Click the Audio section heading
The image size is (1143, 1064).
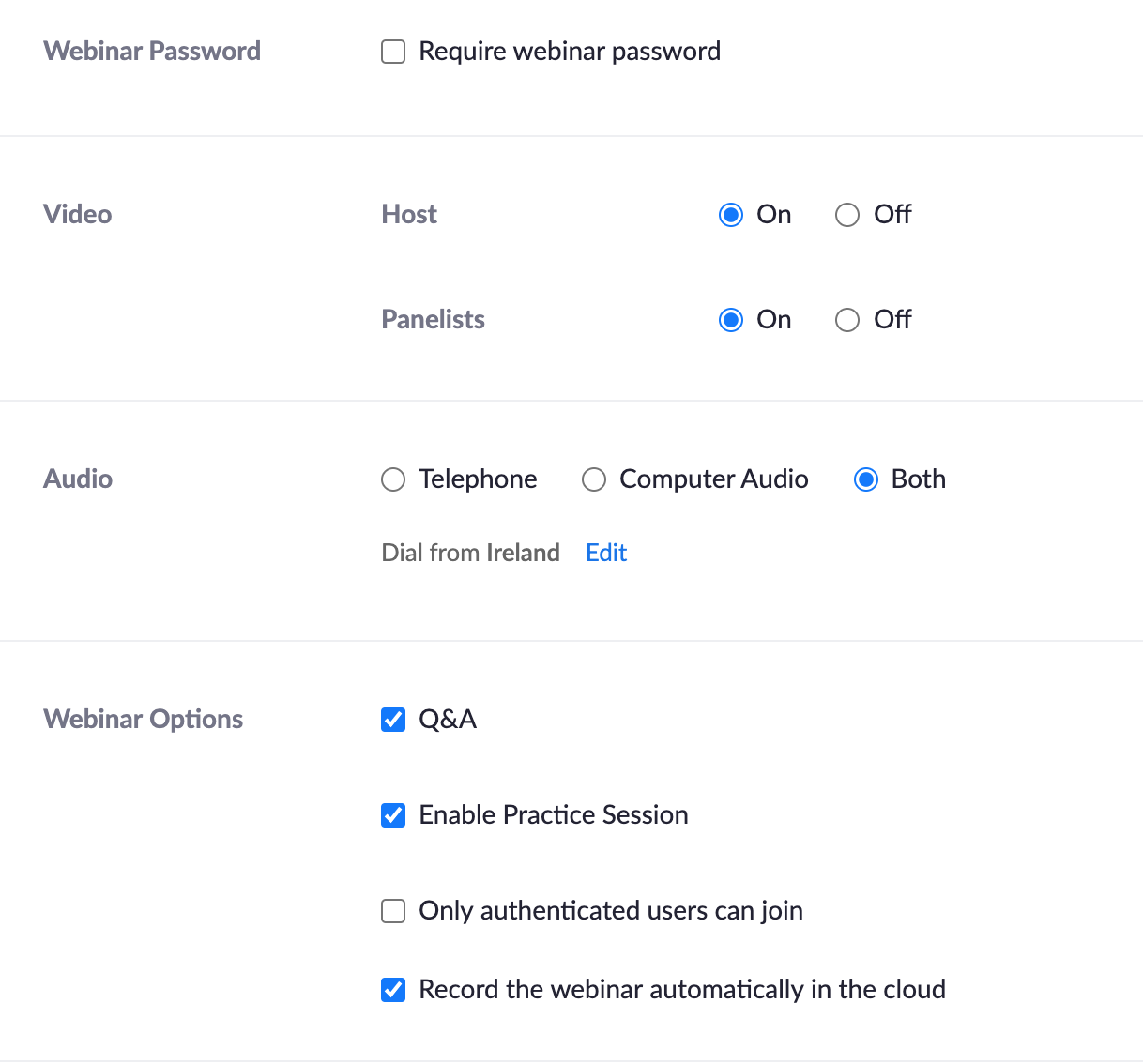click(78, 479)
